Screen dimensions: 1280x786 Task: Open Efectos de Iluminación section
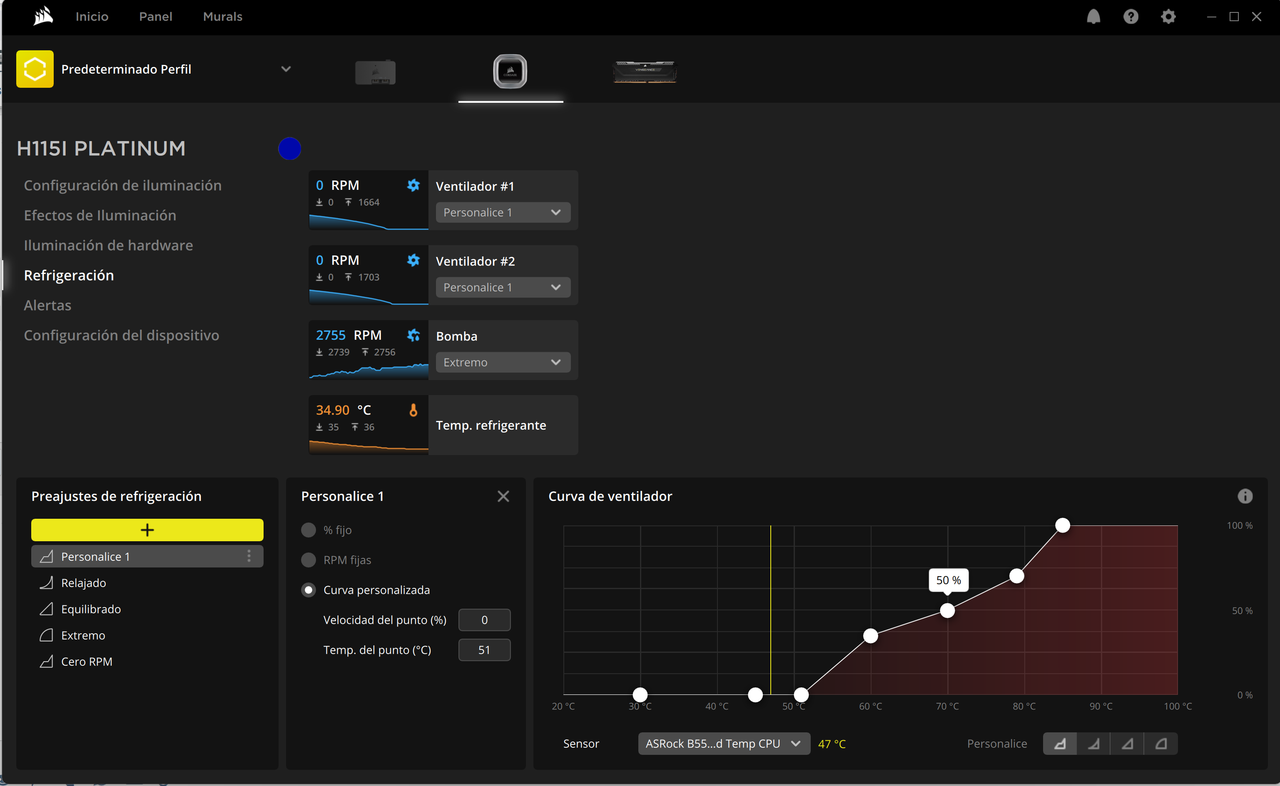click(100, 215)
